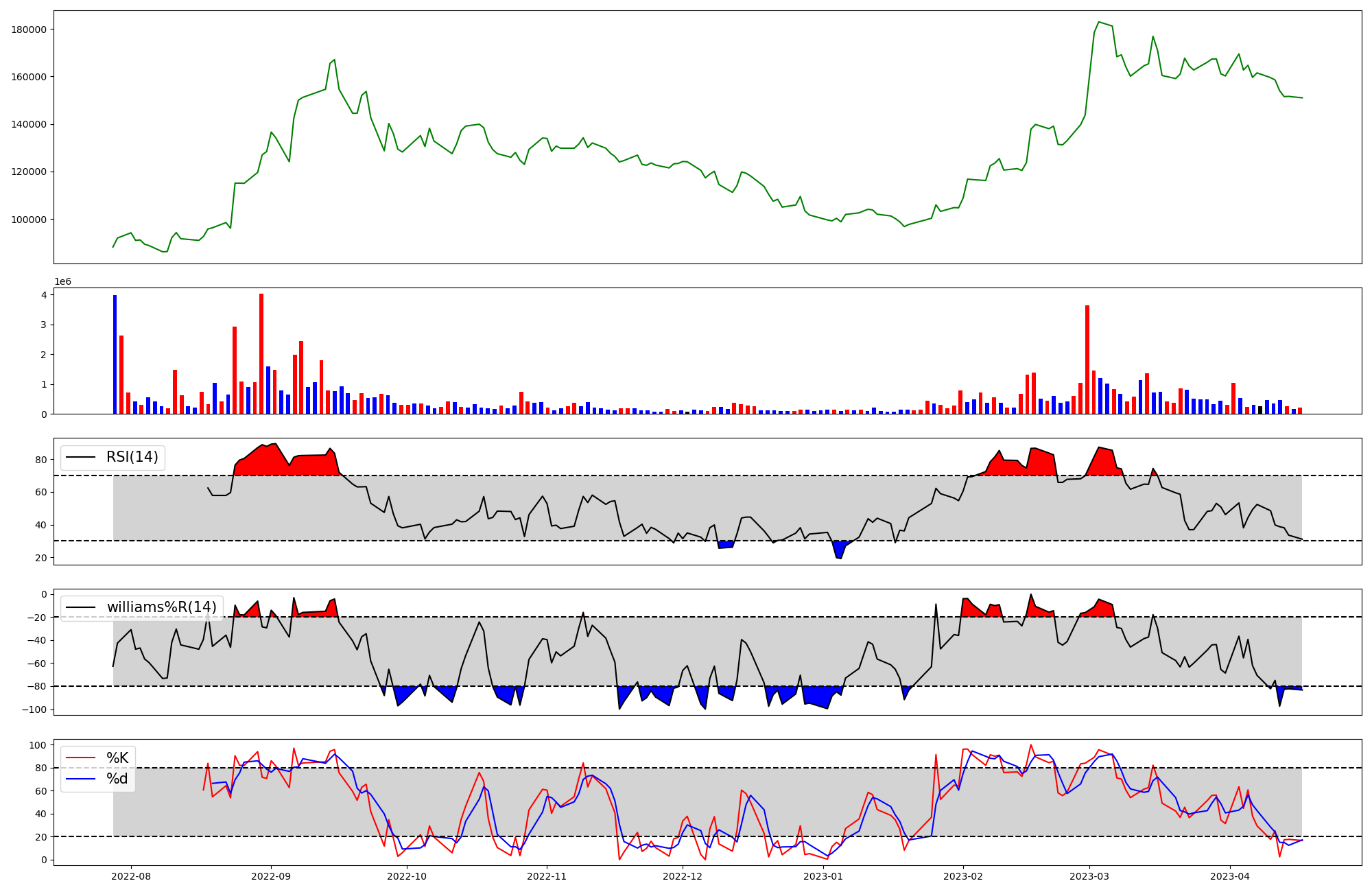Screen dimensions: 1372x892
Task: Click the 180000 price axis tick label
Action: click(x=29, y=30)
